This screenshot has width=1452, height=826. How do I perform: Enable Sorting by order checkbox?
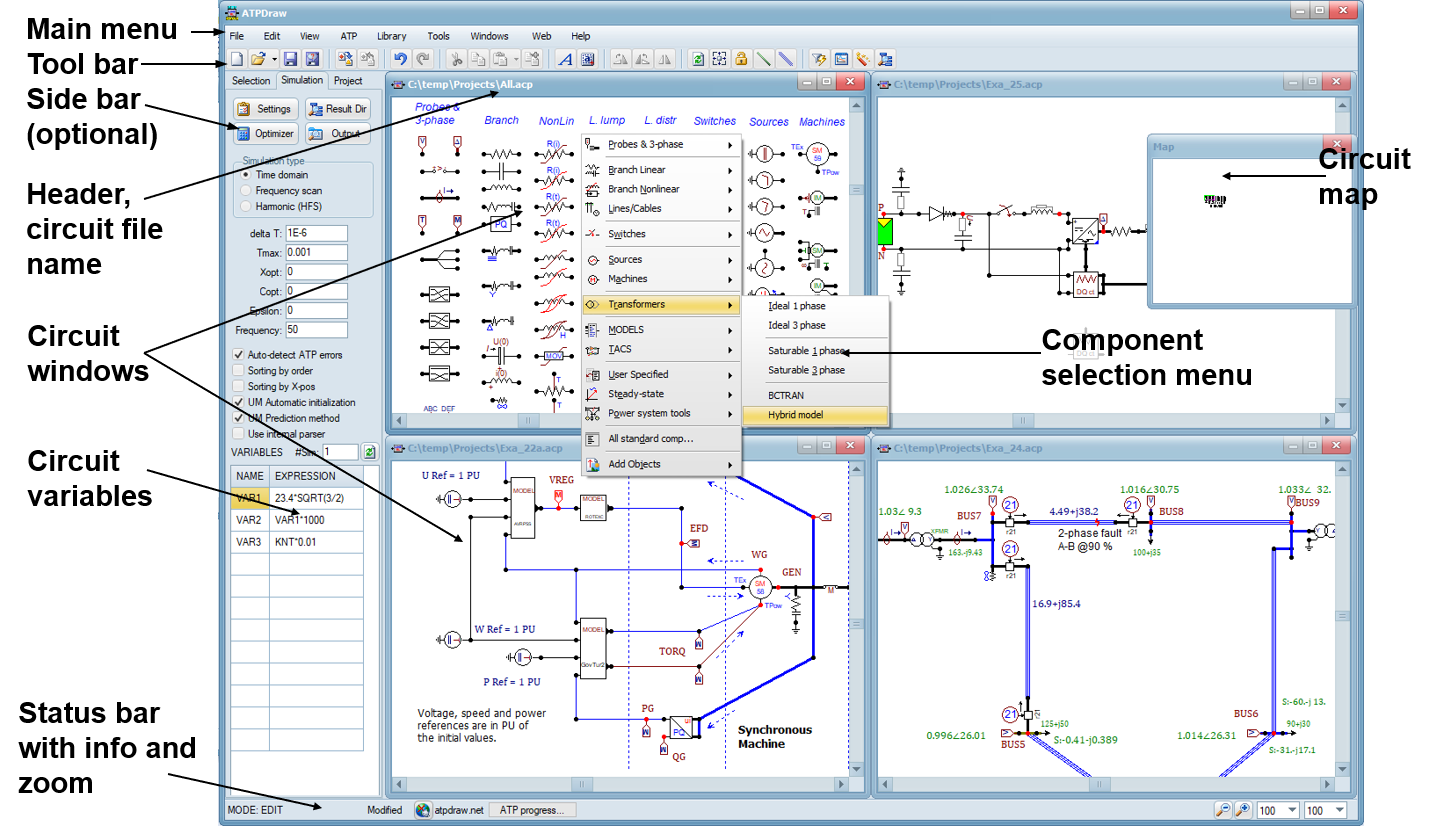pos(238,370)
